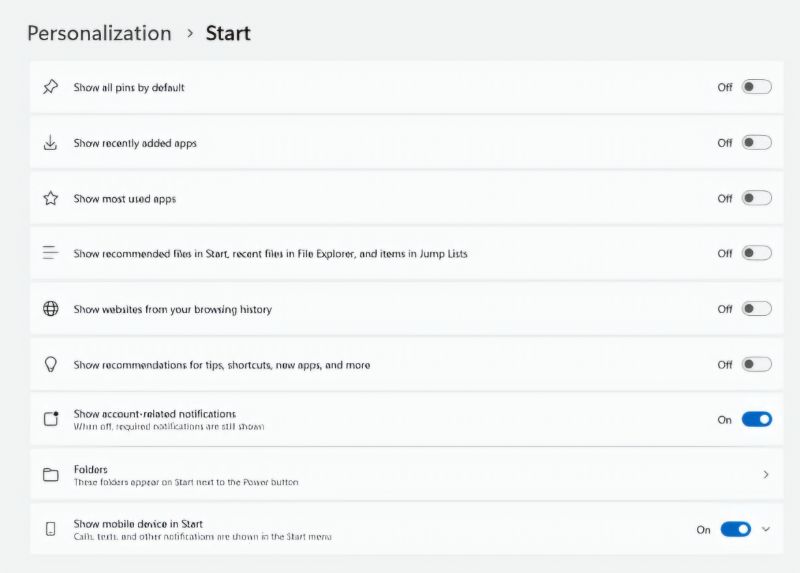The width and height of the screenshot is (800, 573).
Task: Go back to Personalization breadcrumb
Action: point(99,33)
